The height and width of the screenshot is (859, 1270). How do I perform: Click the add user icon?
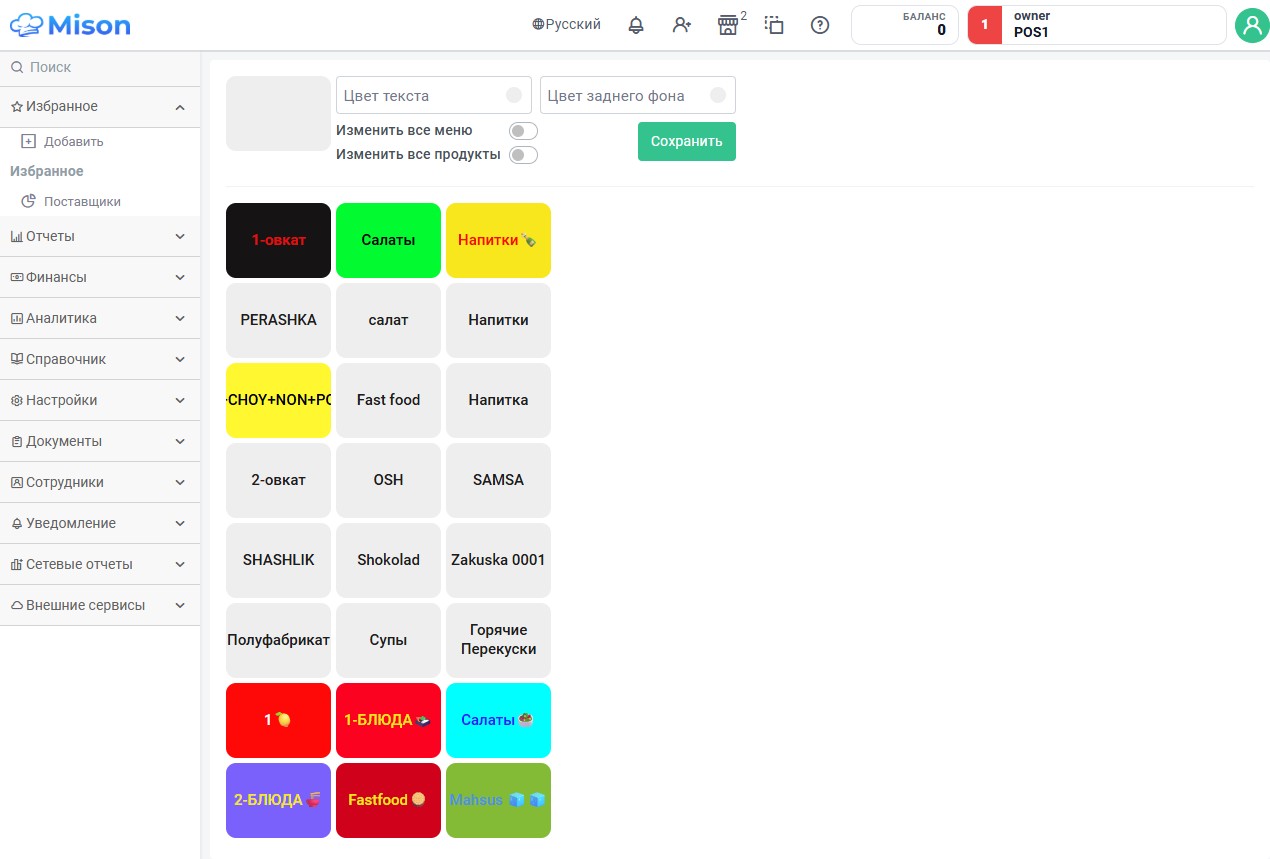tap(682, 25)
